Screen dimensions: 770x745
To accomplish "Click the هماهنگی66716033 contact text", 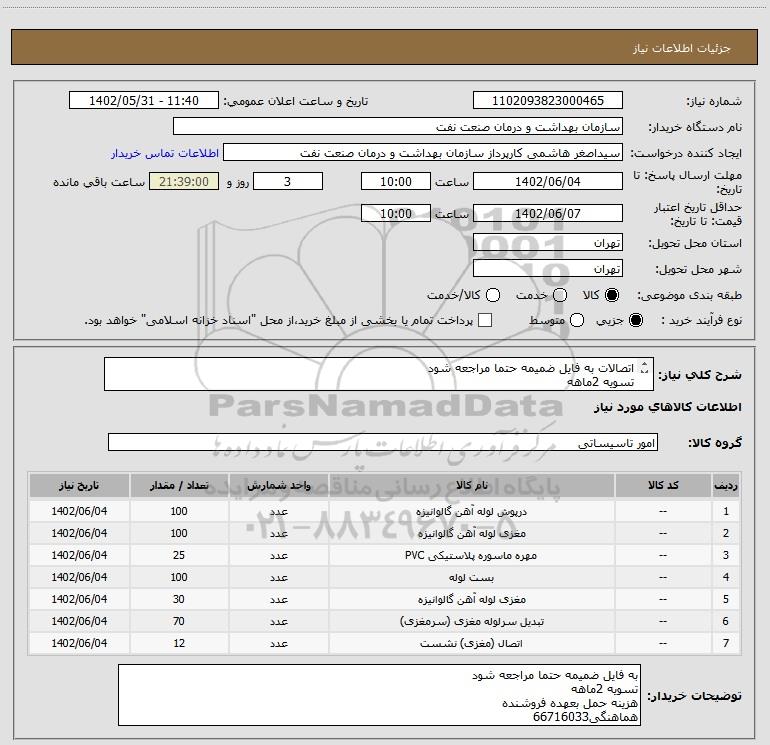I will (x=585, y=717).
